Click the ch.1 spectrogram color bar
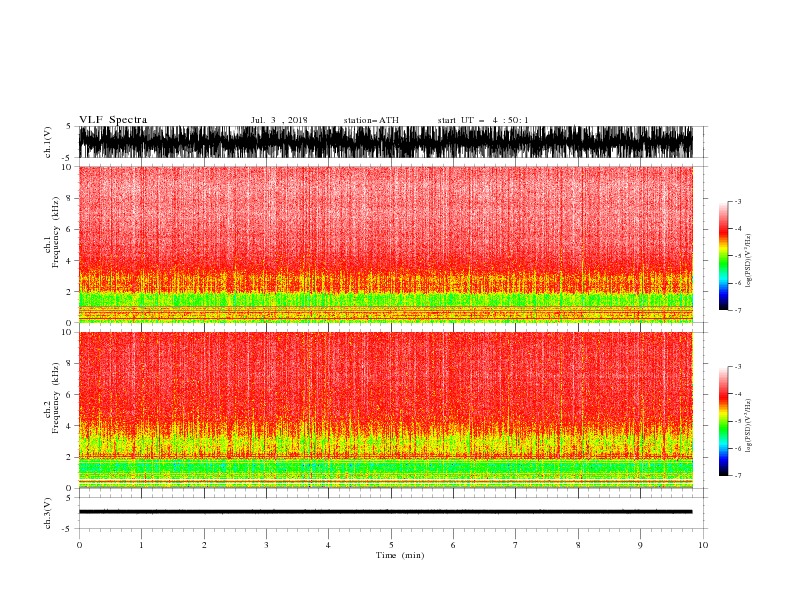 (723, 256)
